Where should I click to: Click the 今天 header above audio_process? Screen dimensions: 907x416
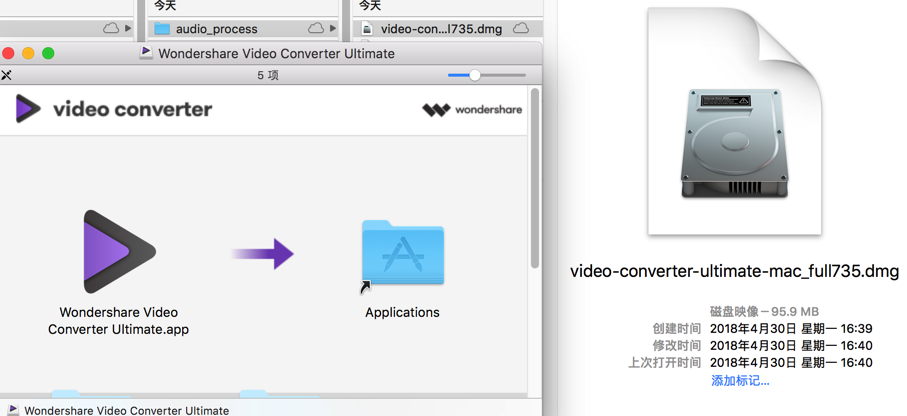(x=164, y=5)
